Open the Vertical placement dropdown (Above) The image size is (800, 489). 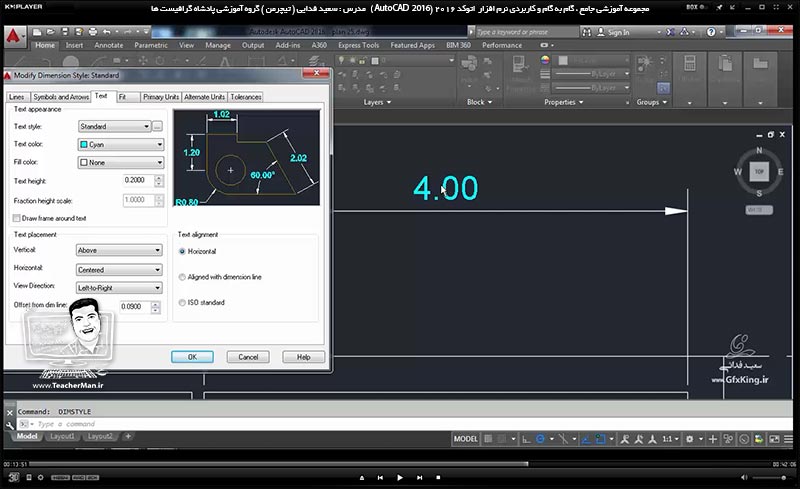tap(119, 250)
